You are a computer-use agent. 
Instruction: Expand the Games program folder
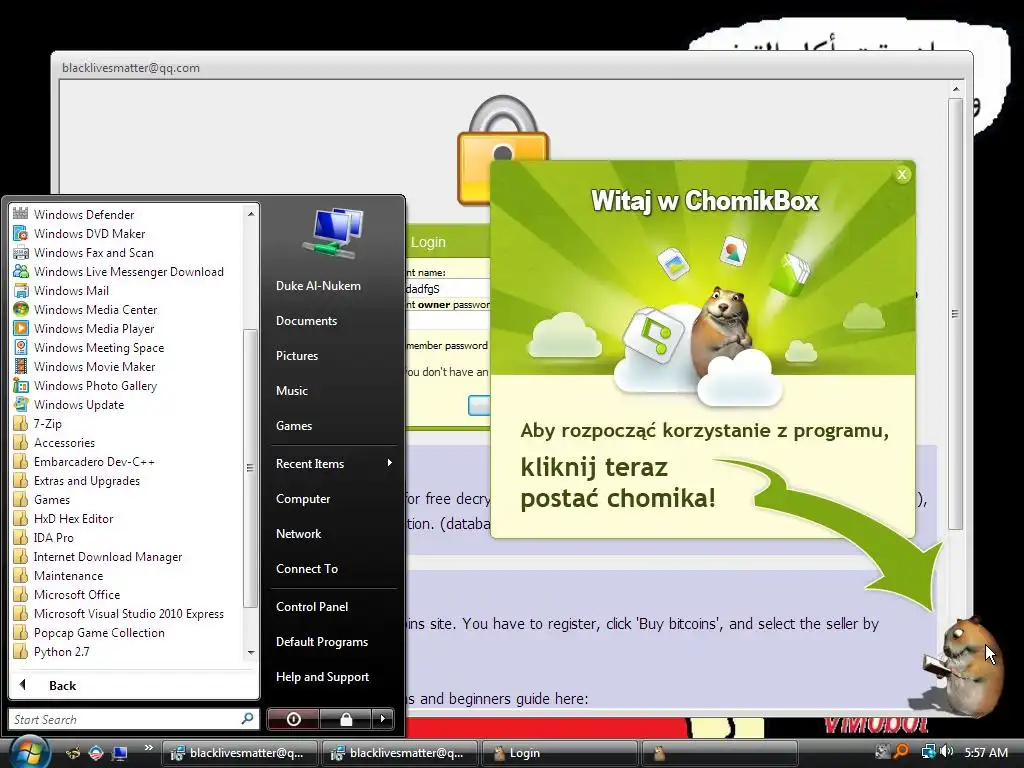(x=52, y=499)
